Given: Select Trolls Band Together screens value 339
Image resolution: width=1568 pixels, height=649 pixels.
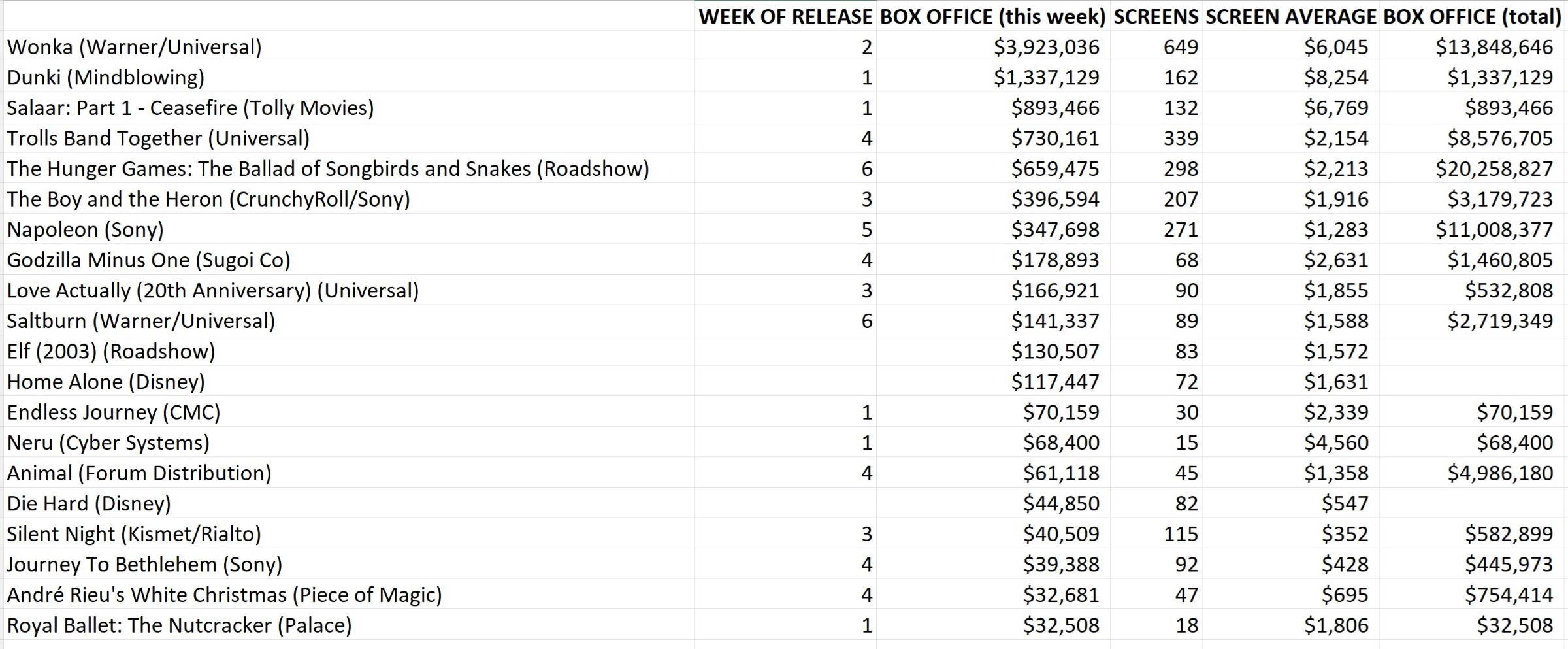Looking at the screenshot, I should (1180, 139).
